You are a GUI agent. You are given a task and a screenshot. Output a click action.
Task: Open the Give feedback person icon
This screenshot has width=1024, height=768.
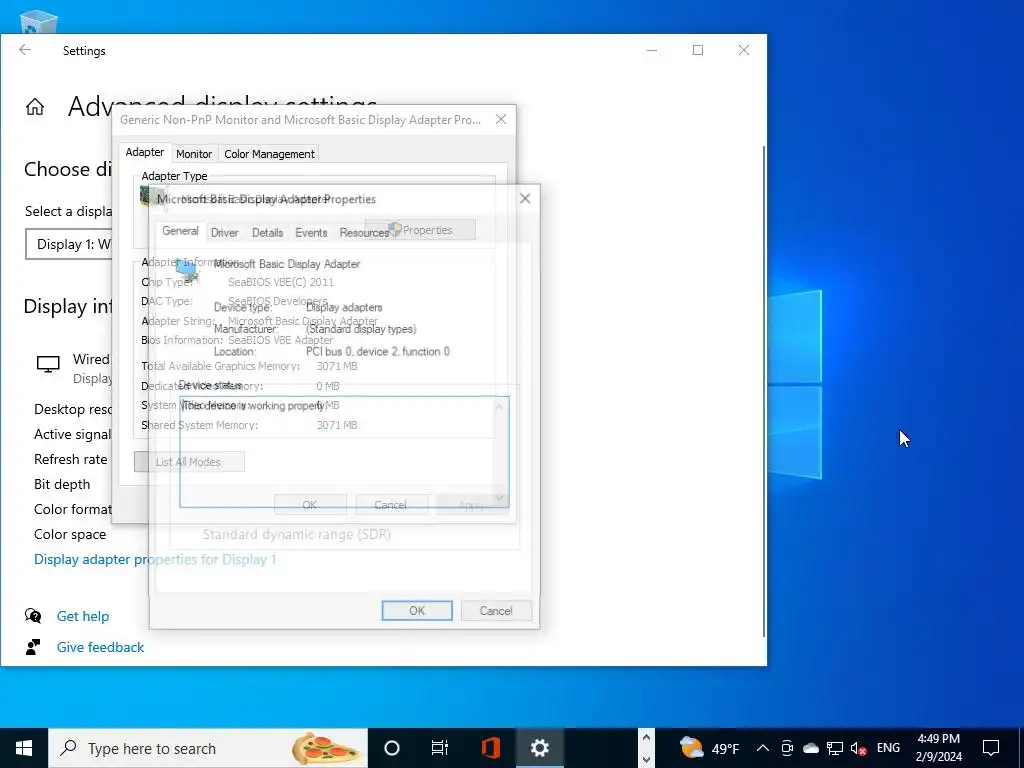click(33, 647)
